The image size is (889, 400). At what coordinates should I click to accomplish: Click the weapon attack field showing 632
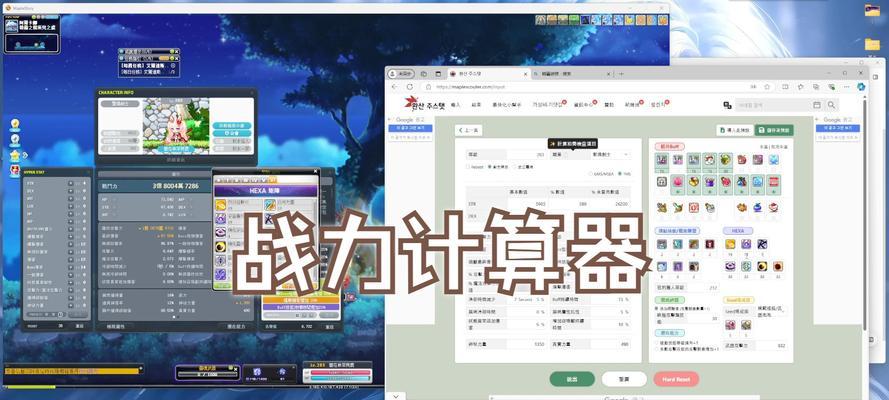pyautogui.click(x=772, y=345)
